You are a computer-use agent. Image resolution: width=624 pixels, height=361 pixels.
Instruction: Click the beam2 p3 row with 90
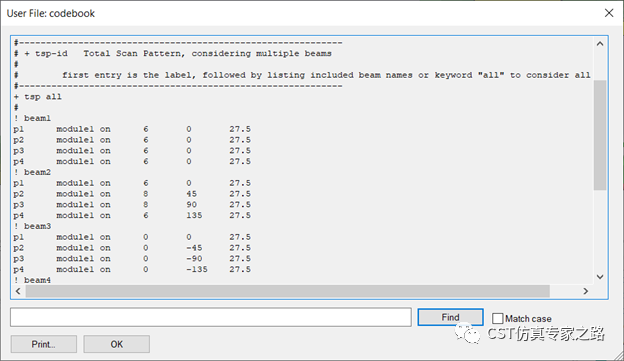(132, 205)
